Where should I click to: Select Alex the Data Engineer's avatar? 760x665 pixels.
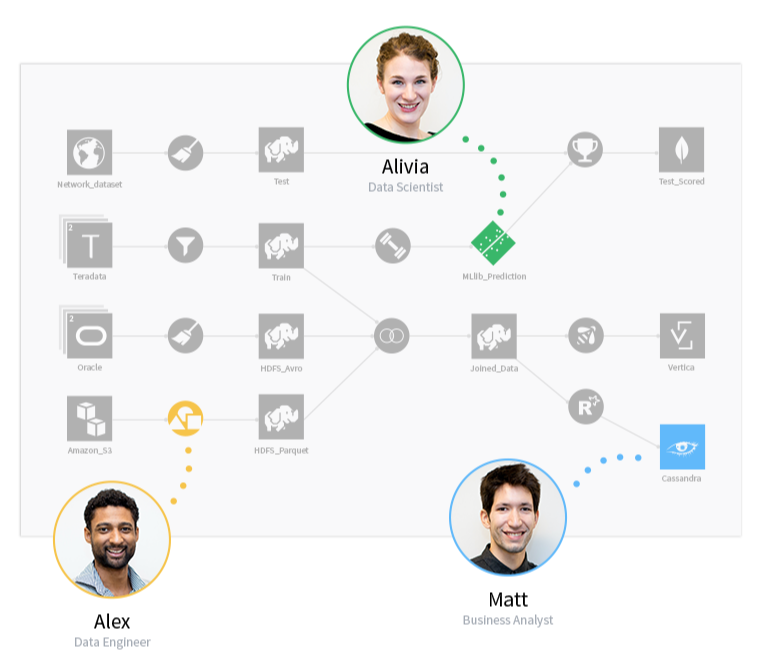pyautogui.click(x=112, y=539)
